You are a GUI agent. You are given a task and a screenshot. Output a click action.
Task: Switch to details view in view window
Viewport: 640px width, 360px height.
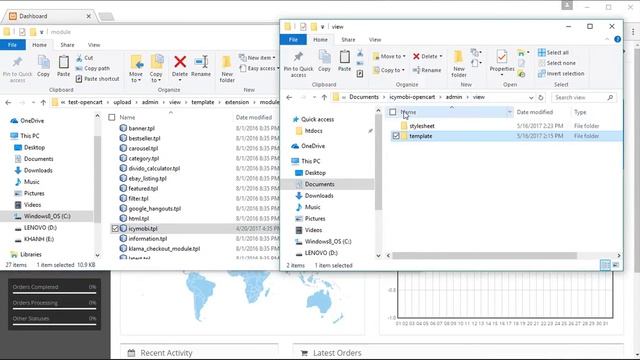click(605, 265)
